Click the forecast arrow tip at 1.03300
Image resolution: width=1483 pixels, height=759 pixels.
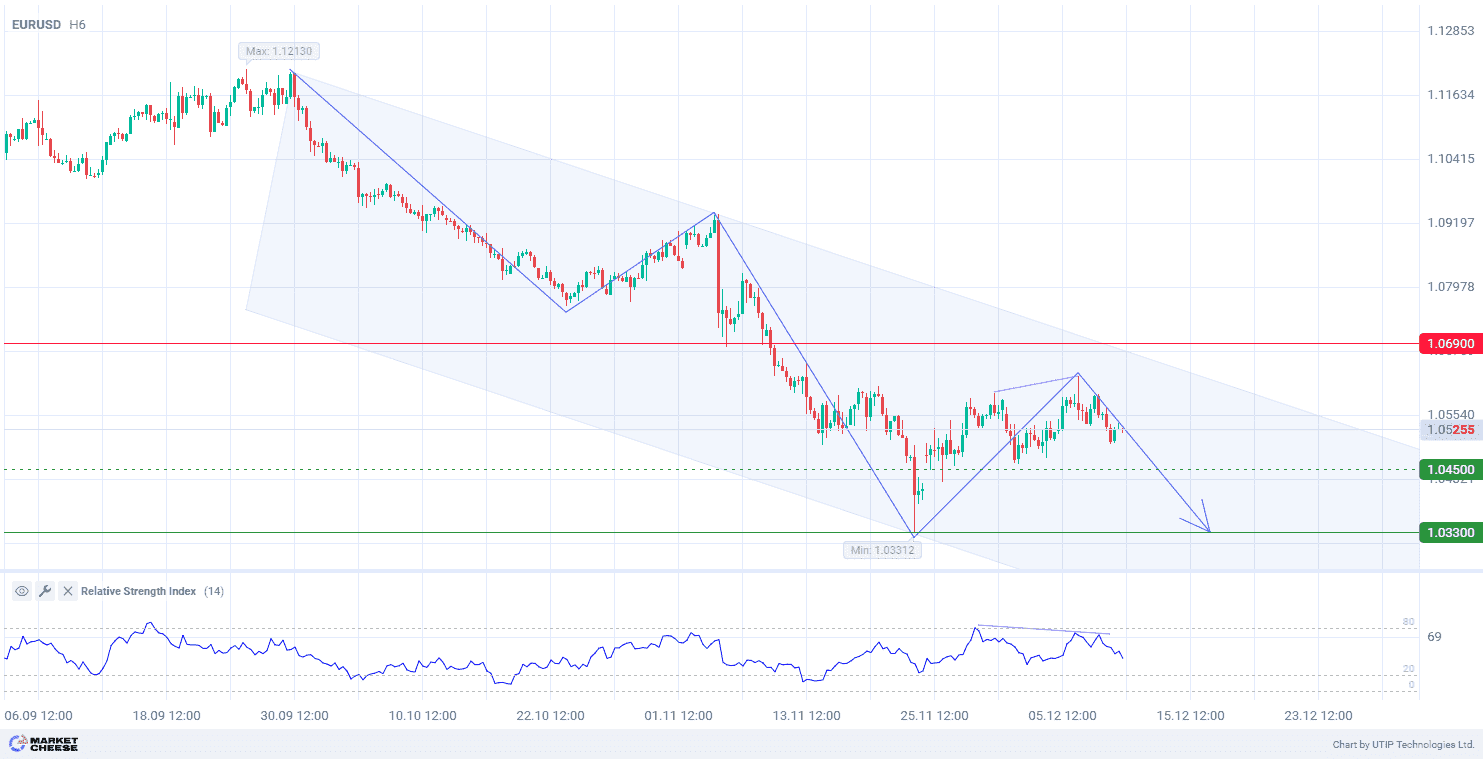(x=1209, y=531)
